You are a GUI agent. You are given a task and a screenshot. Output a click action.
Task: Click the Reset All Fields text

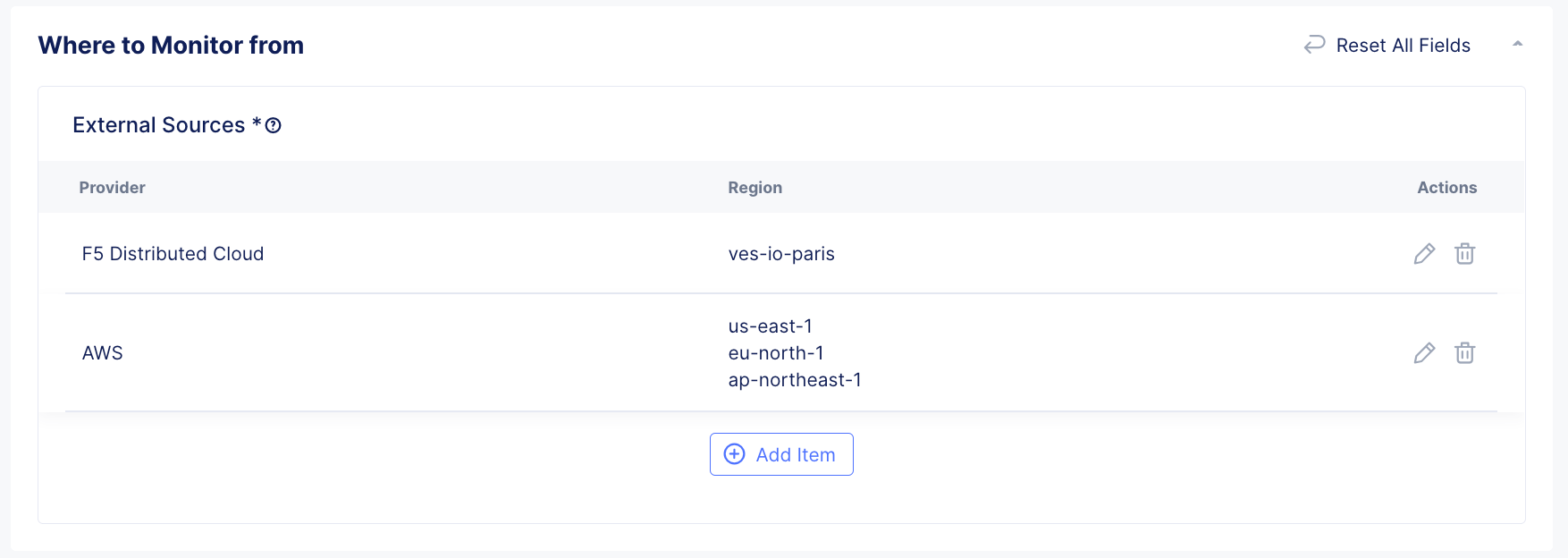point(1403,46)
